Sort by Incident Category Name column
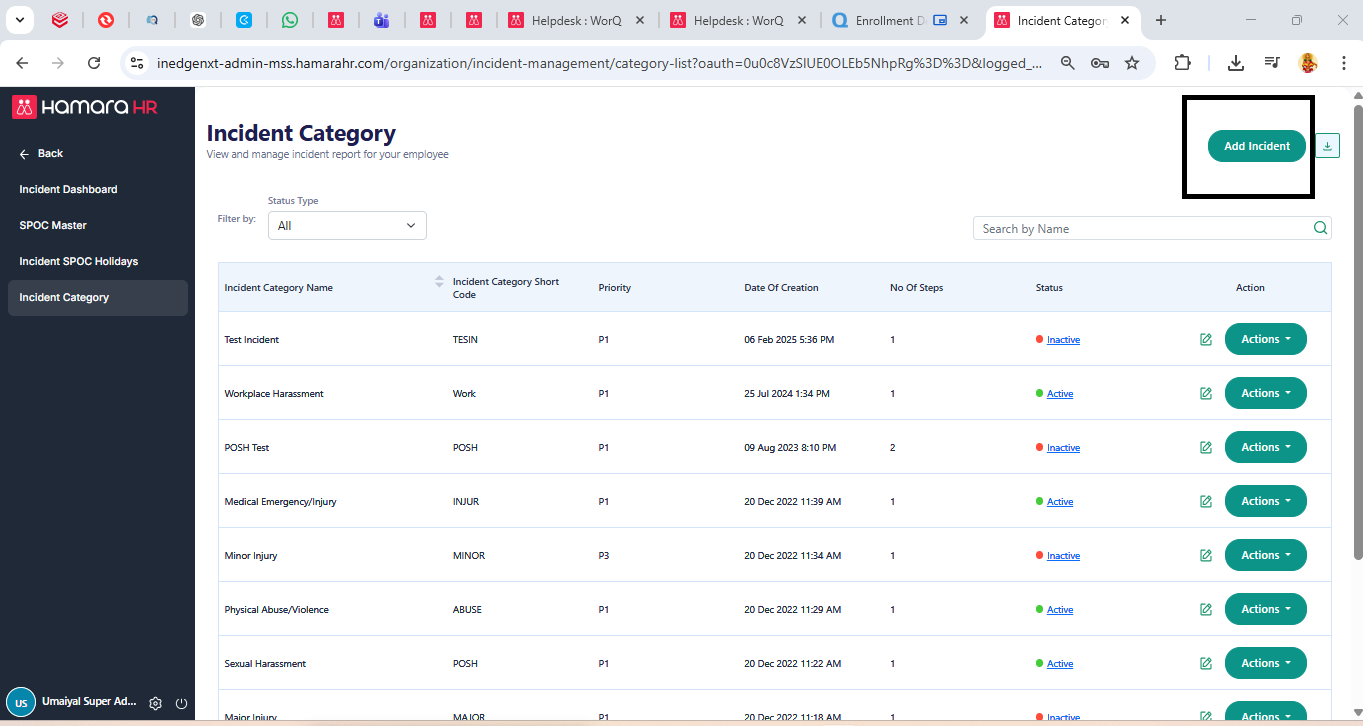Viewport: 1363px width, 726px height. tap(439, 282)
